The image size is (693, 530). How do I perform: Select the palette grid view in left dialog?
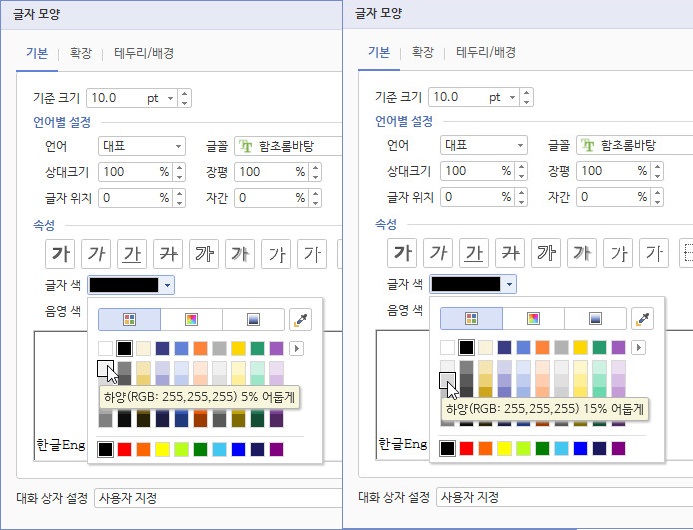(129, 319)
